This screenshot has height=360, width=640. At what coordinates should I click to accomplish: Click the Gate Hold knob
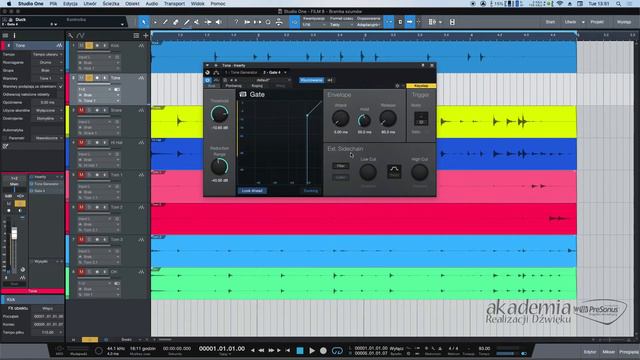point(364,120)
